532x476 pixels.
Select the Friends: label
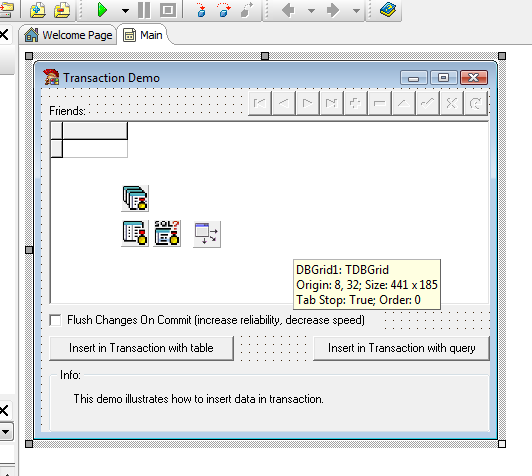(68, 111)
